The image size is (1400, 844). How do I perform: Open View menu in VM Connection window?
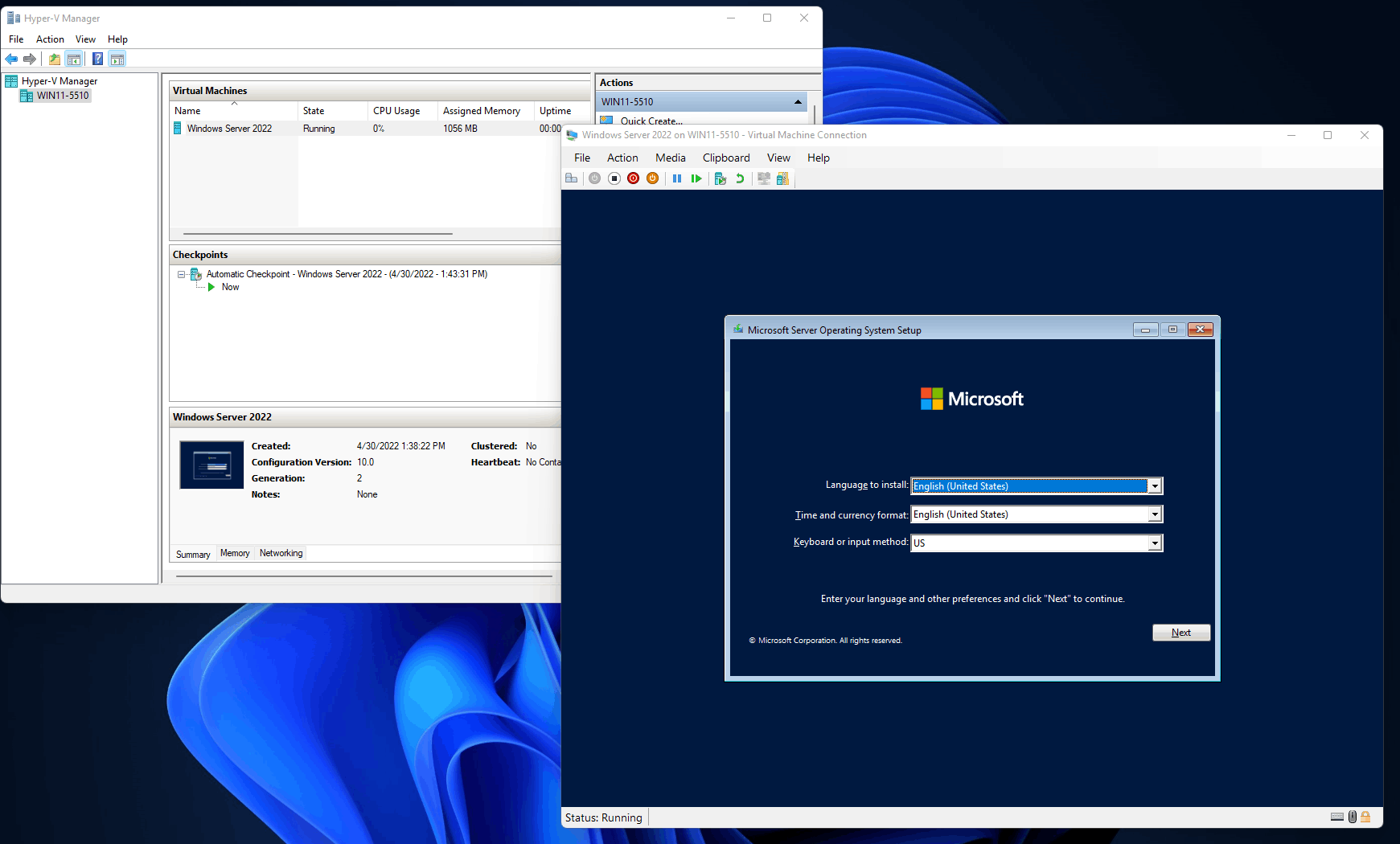pyautogui.click(x=778, y=158)
